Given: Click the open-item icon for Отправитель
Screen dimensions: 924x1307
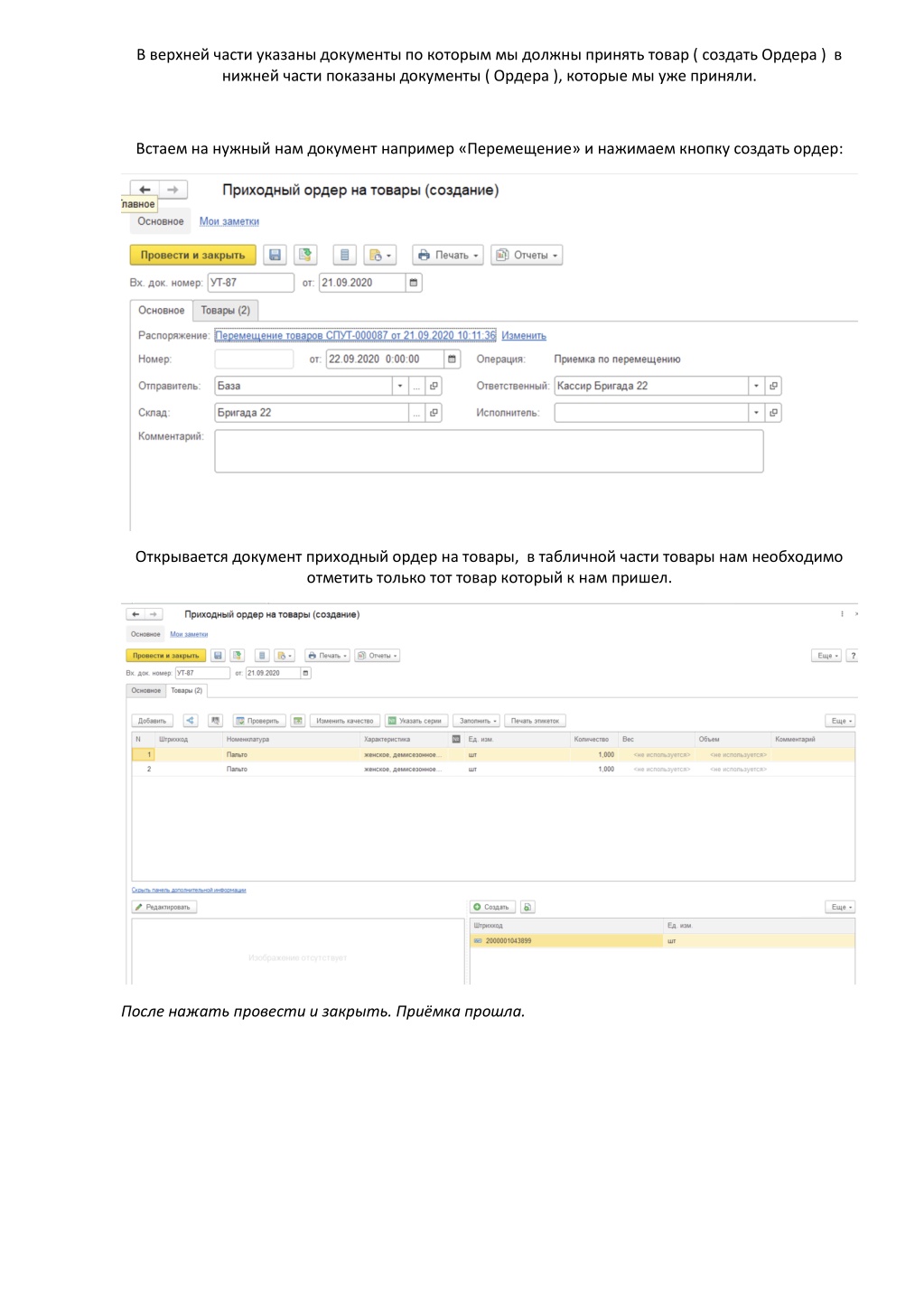Looking at the screenshot, I should click(x=434, y=386).
